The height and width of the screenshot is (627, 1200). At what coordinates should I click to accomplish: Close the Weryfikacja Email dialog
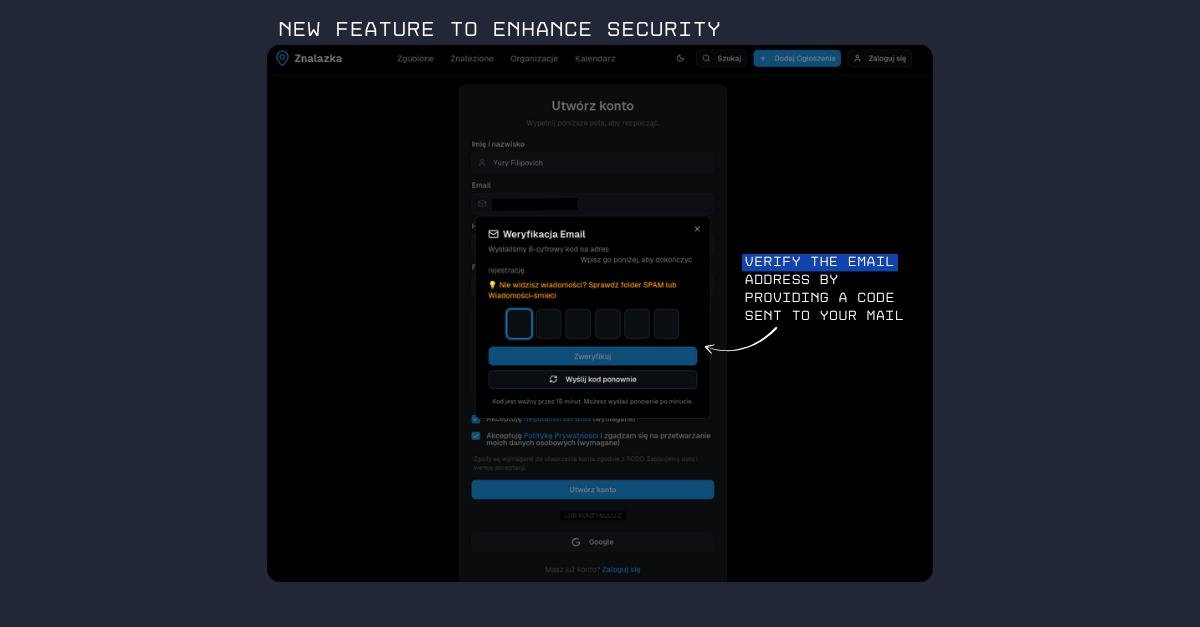[x=697, y=229]
